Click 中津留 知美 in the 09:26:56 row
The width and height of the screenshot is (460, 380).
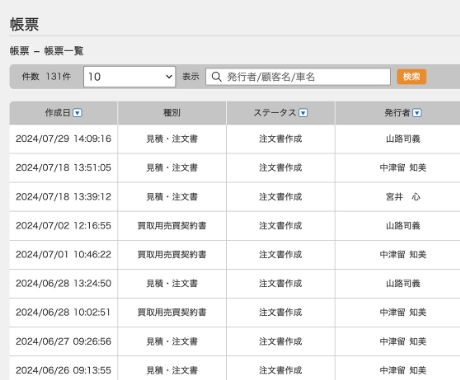click(x=403, y=341)
